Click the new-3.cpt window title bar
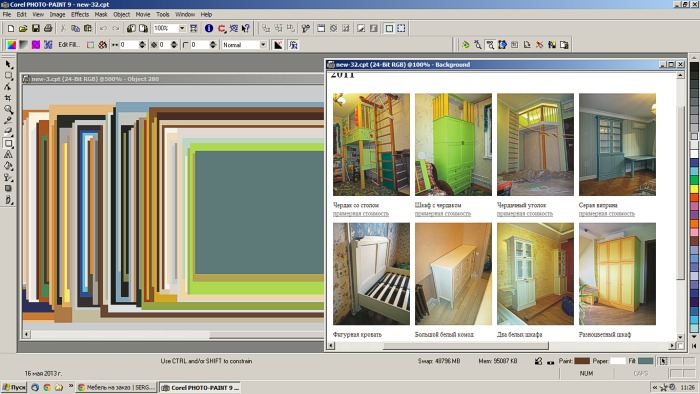This screenshot has height=394, width=700. coord(173,79)
